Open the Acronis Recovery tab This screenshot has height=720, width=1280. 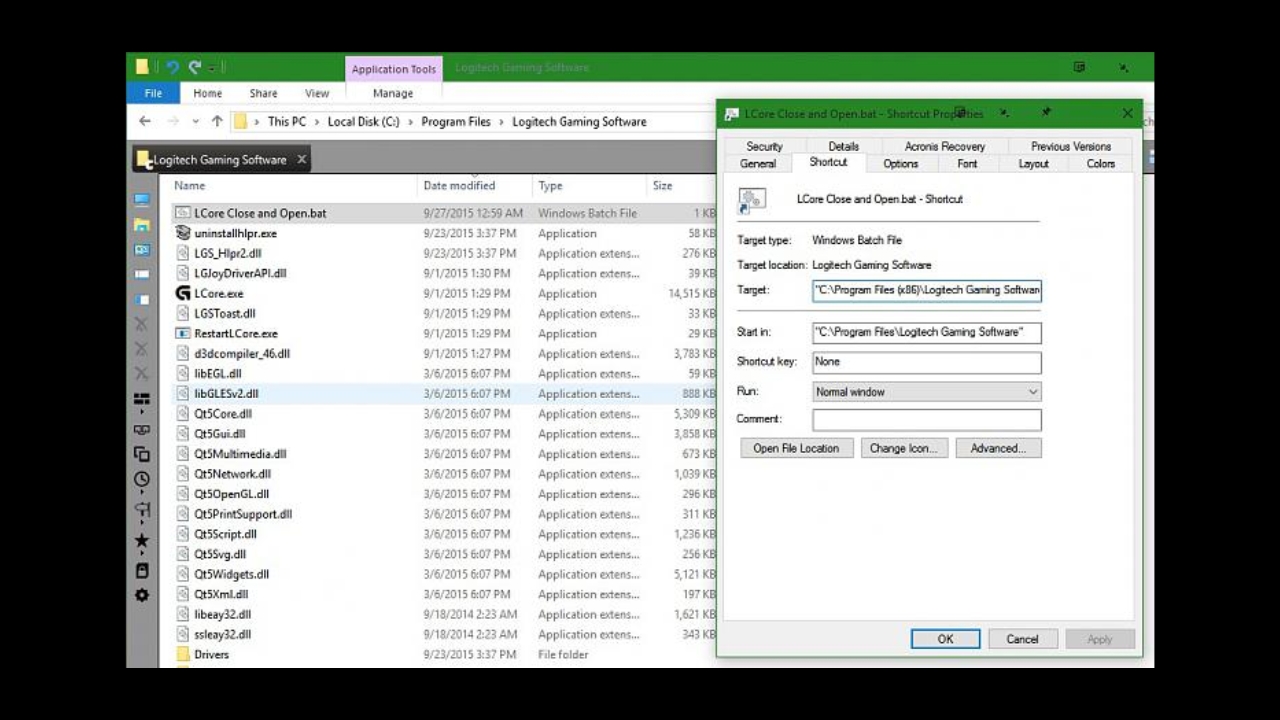click(945, 146)
